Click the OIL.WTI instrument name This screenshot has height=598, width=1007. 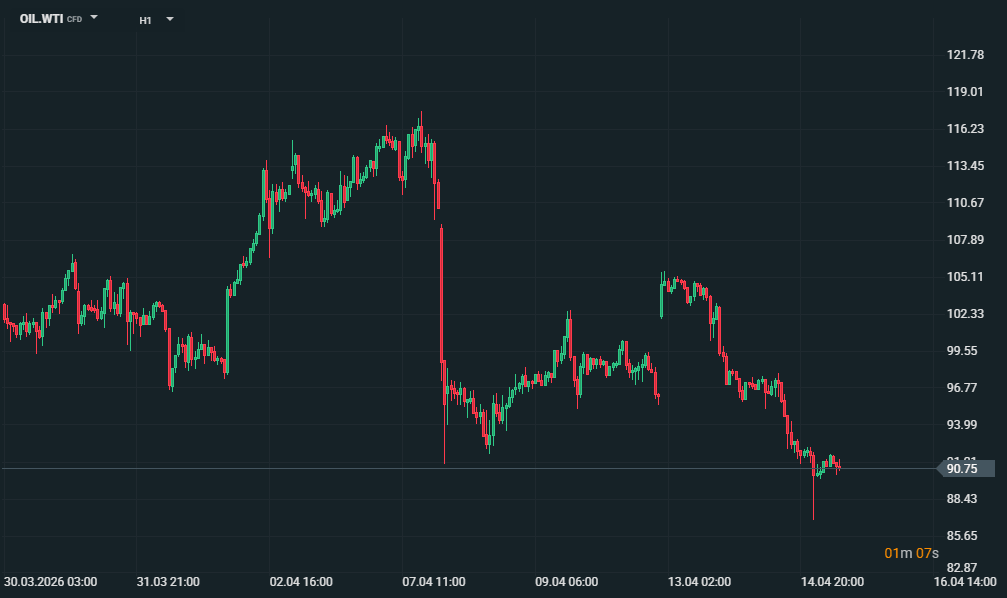[41, 19]
